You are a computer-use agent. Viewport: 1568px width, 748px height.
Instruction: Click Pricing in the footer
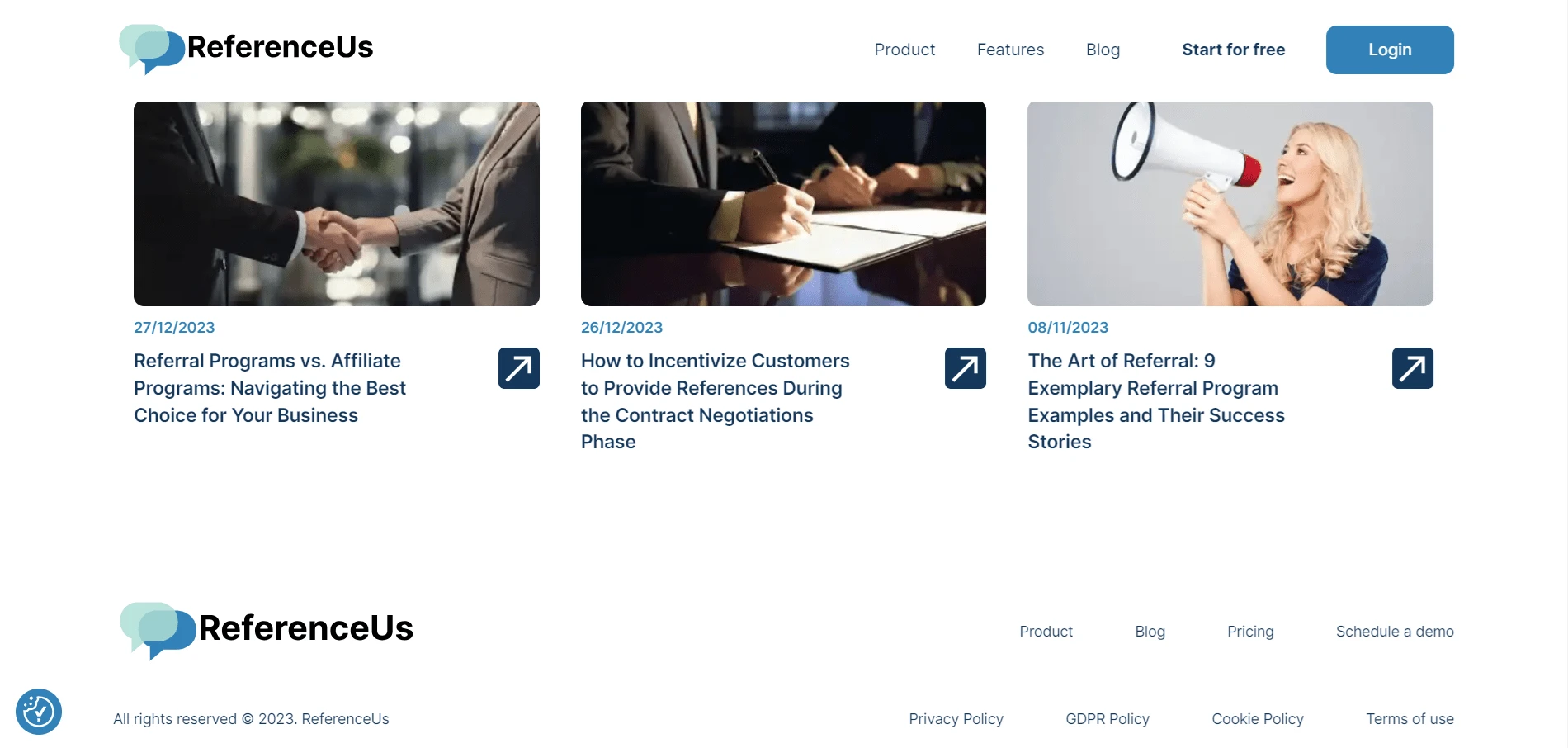[x=1250, y=632]
